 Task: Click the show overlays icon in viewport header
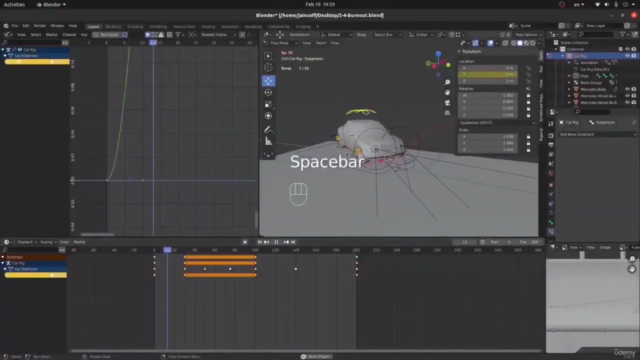[490, 43]
